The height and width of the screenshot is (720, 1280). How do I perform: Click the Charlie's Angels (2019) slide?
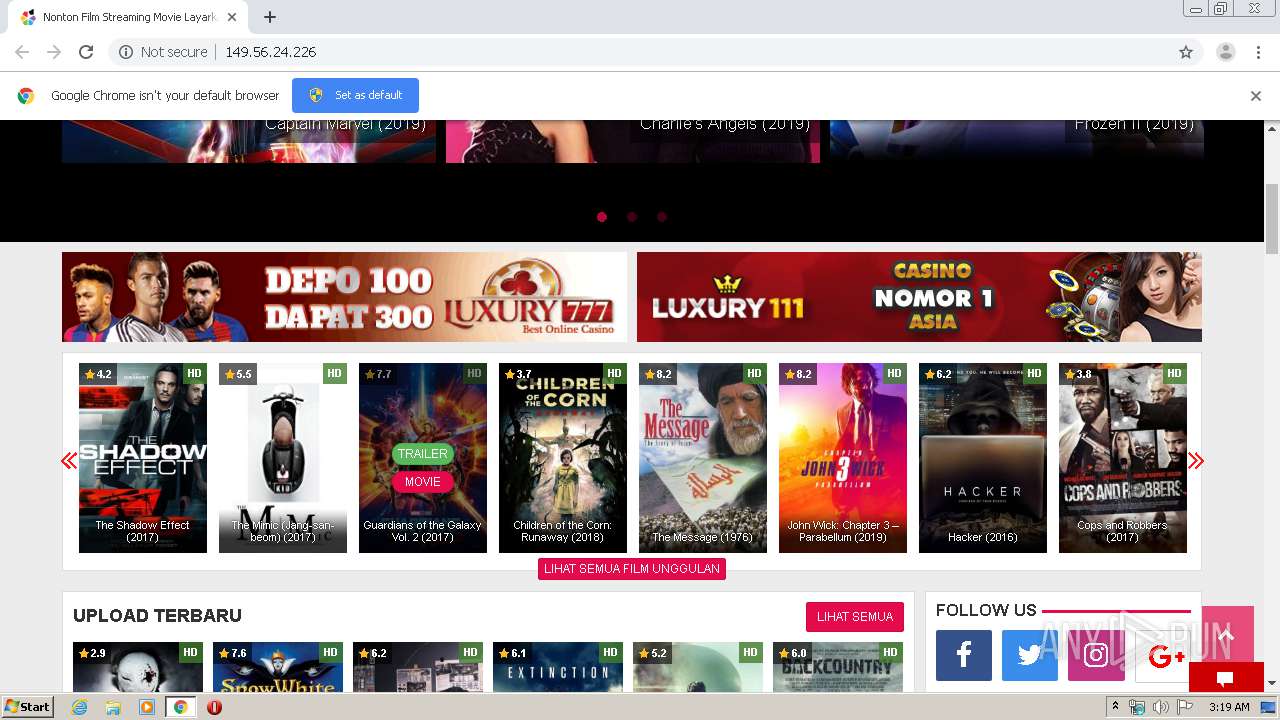[x=633, y=141]
